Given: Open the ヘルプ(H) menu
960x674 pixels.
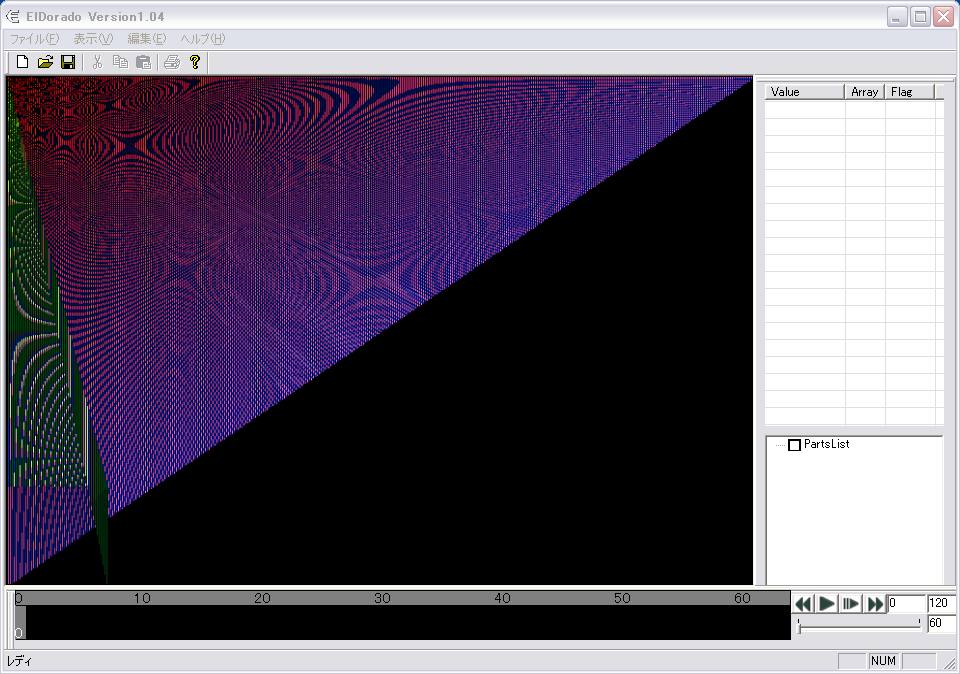Looking at the screenshot, I should click(x=203, y=39).
